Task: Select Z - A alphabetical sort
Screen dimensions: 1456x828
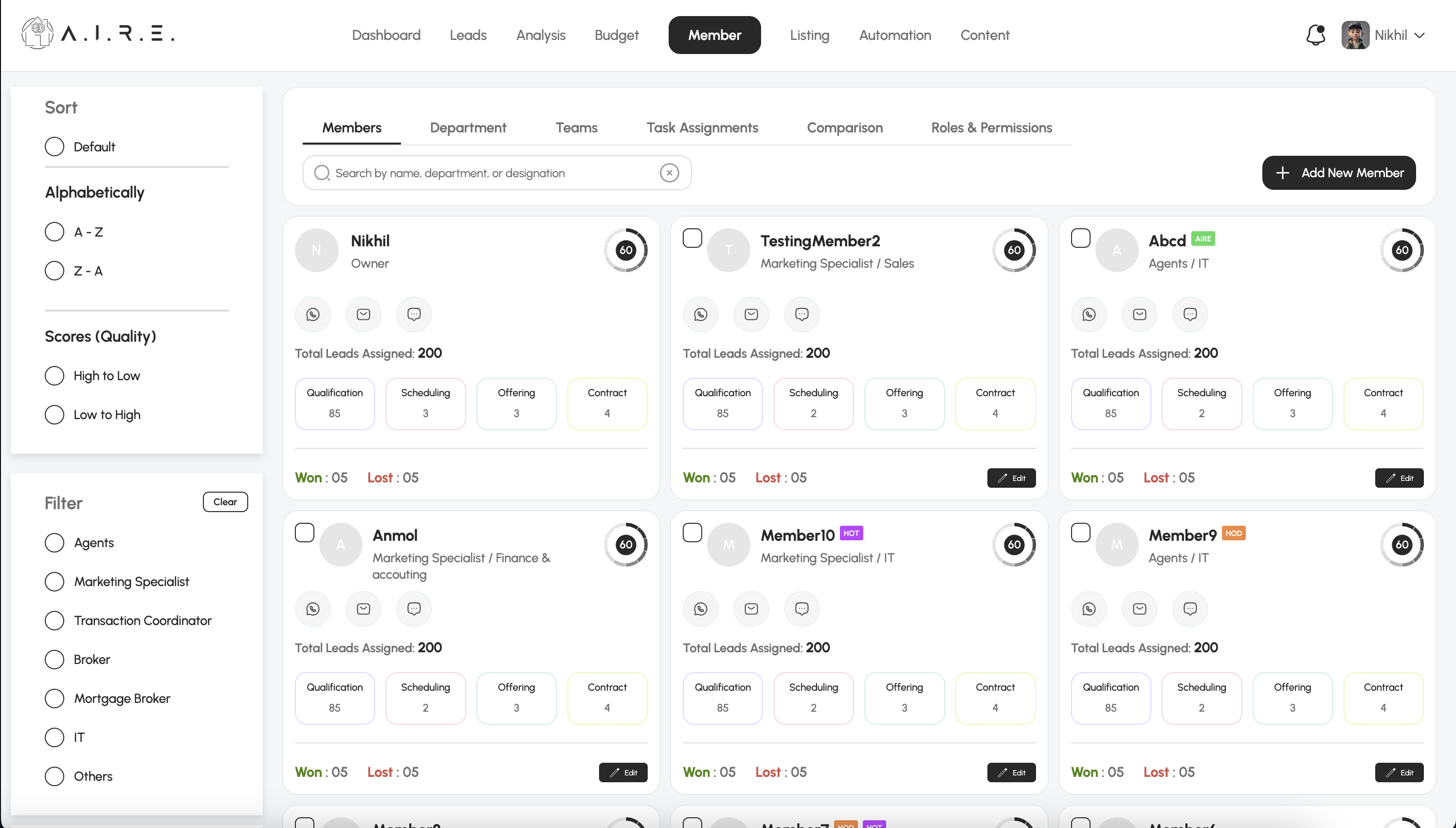Action: coord(55,270)
